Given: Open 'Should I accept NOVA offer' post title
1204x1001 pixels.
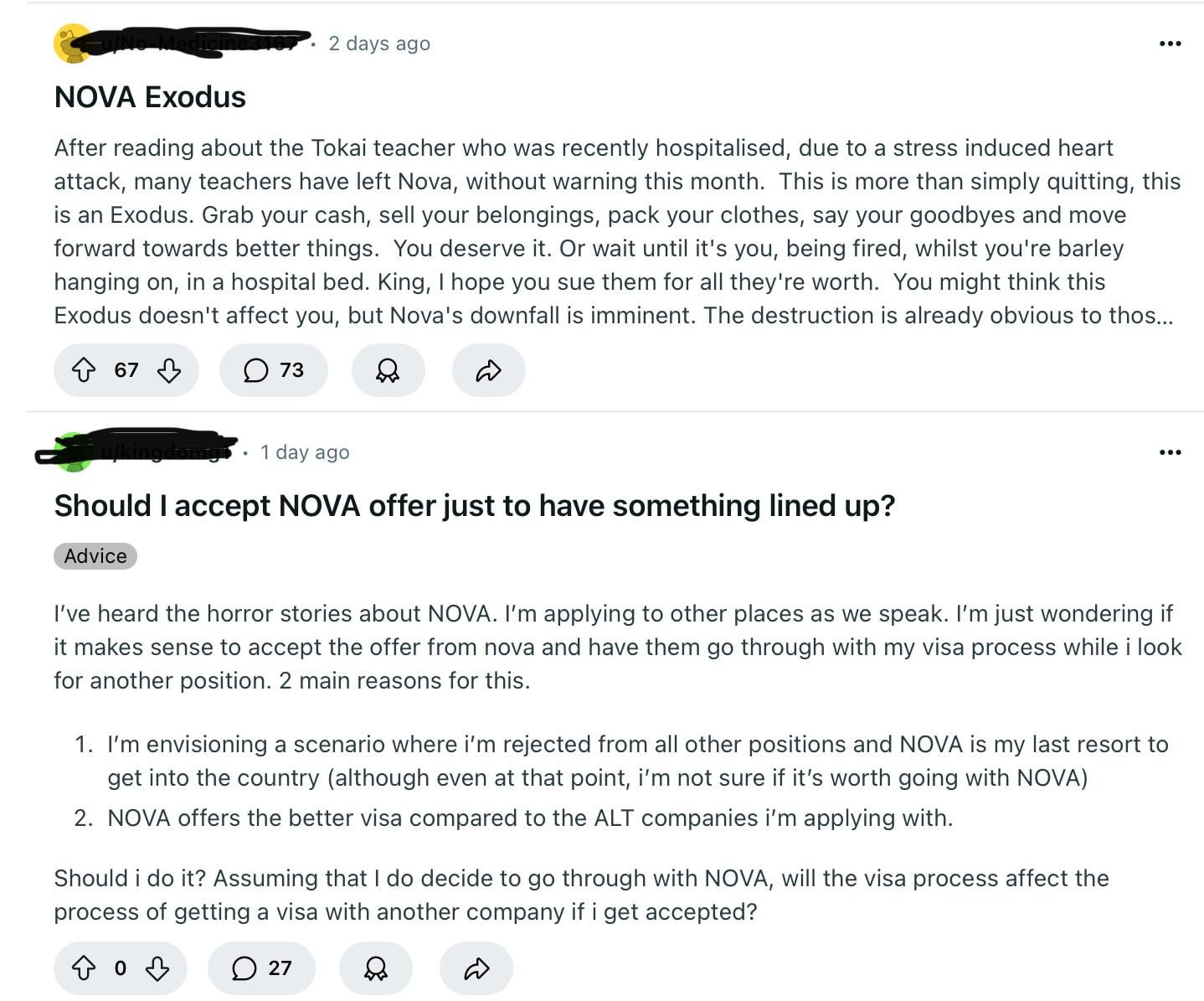Looking at the screenshot, I should (x=474, y=506).
